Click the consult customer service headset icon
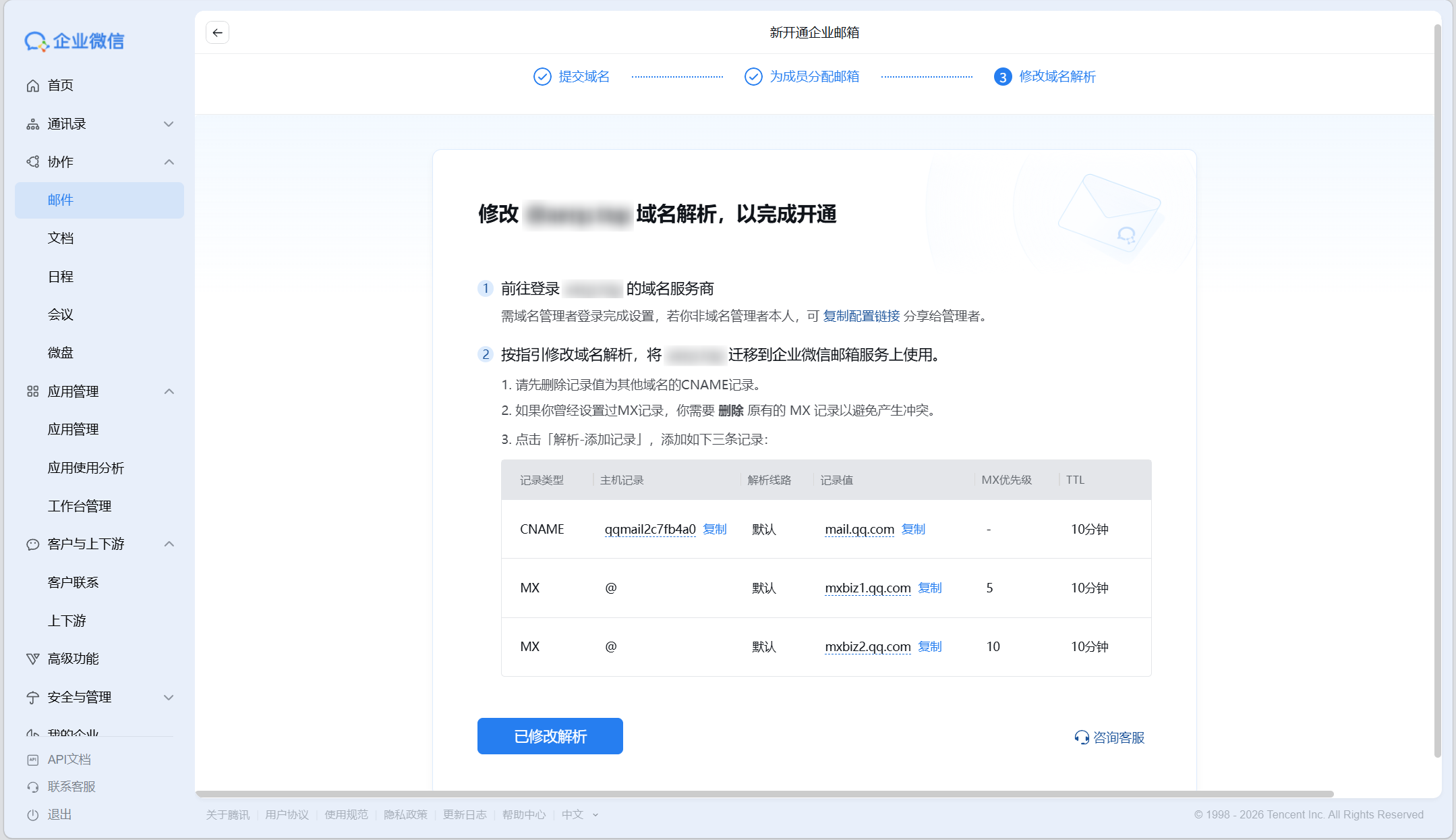The height and width of the screenshot is (840, 1456). 1081,737
